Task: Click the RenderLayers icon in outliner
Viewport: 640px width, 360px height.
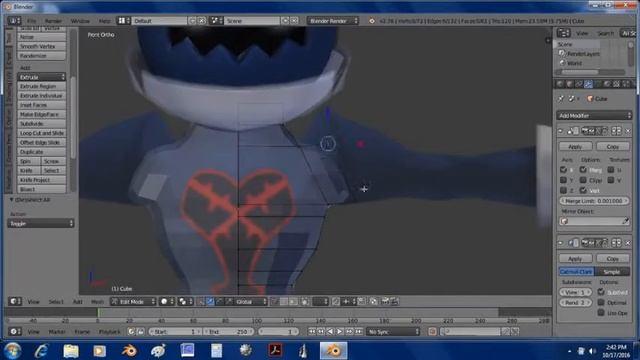Action: 562,53
